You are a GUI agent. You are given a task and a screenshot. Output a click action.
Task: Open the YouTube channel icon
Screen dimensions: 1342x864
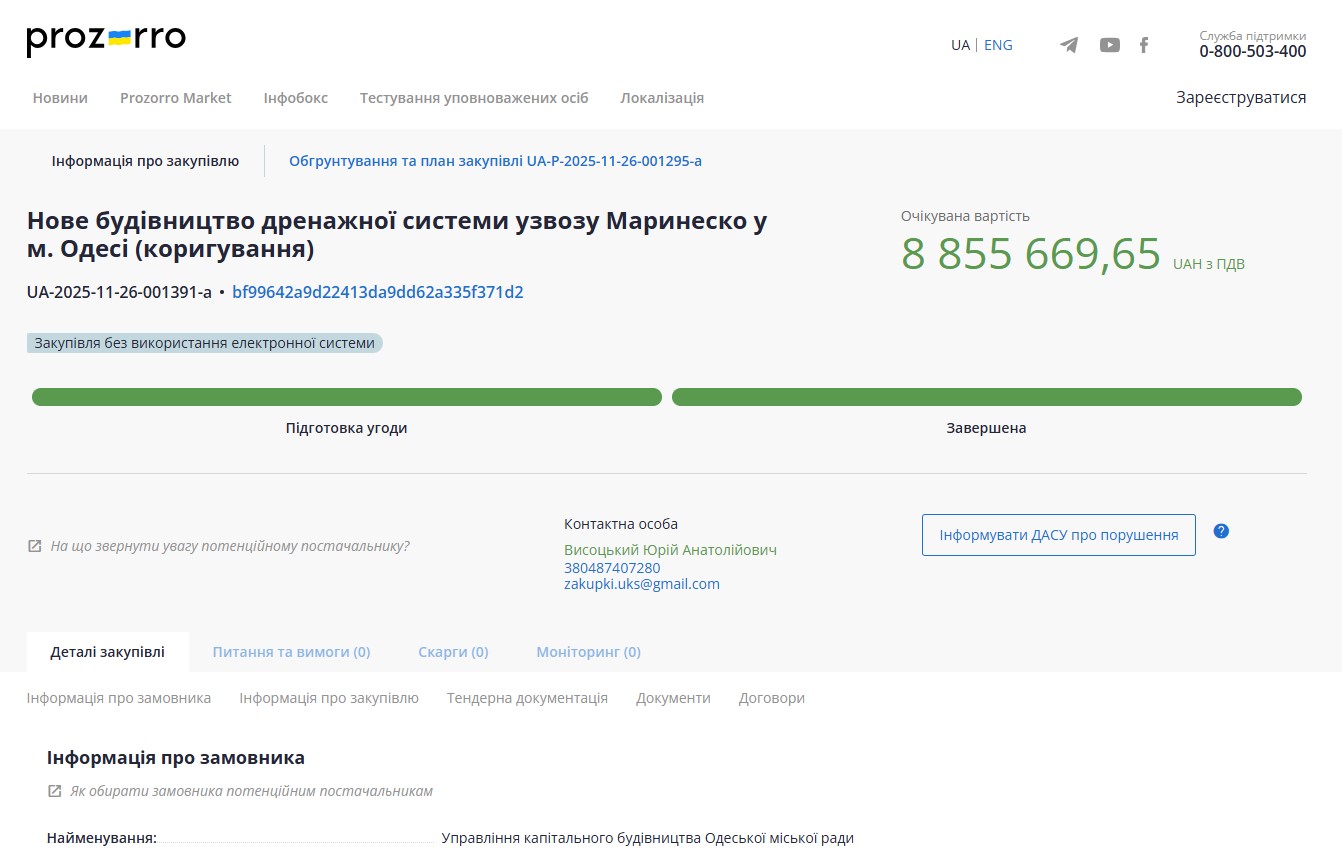point(1109,45)
